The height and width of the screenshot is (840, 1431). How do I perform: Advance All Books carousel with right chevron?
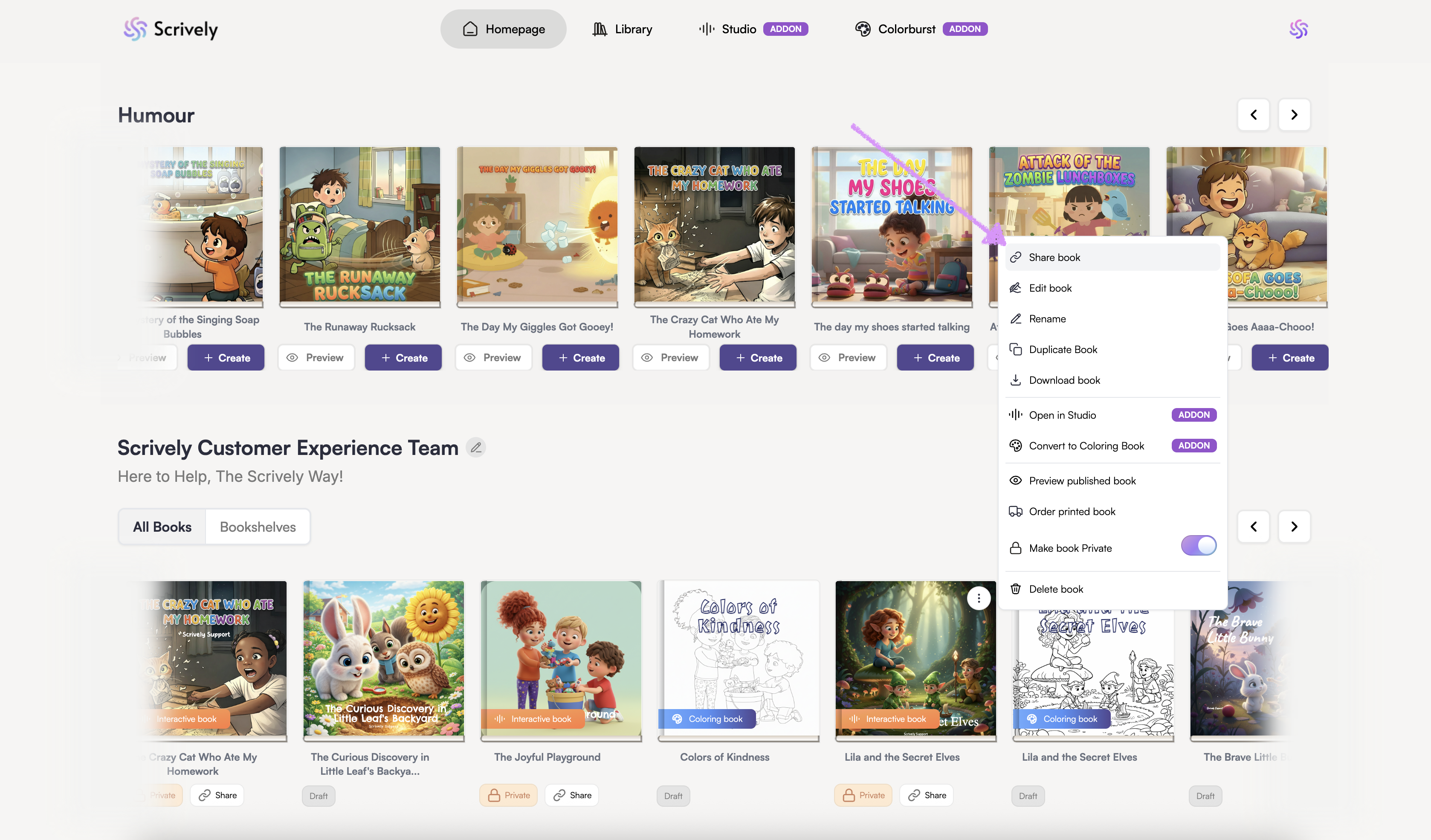point(1294,527)
